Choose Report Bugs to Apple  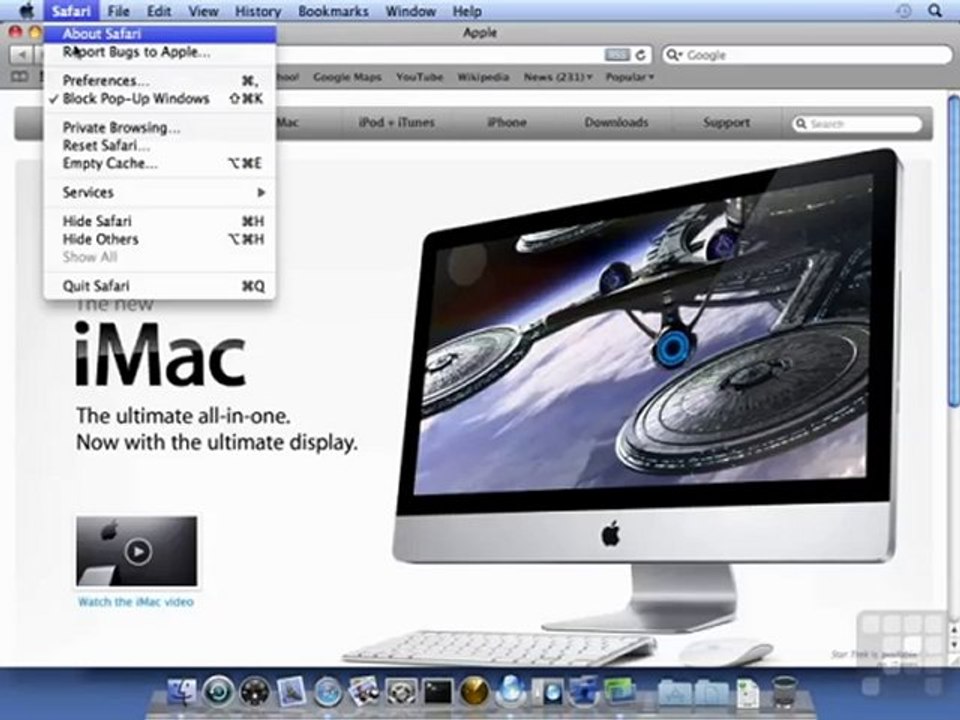pyautogui.click(x=159, y=52)
